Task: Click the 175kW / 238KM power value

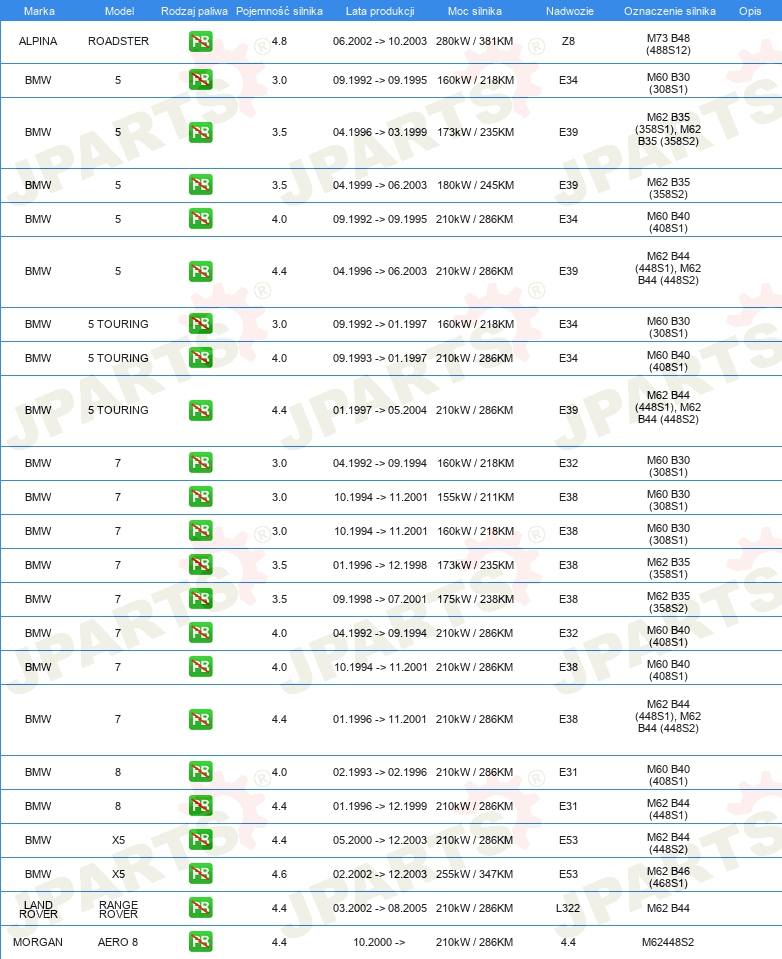Action: pos(475,599)
